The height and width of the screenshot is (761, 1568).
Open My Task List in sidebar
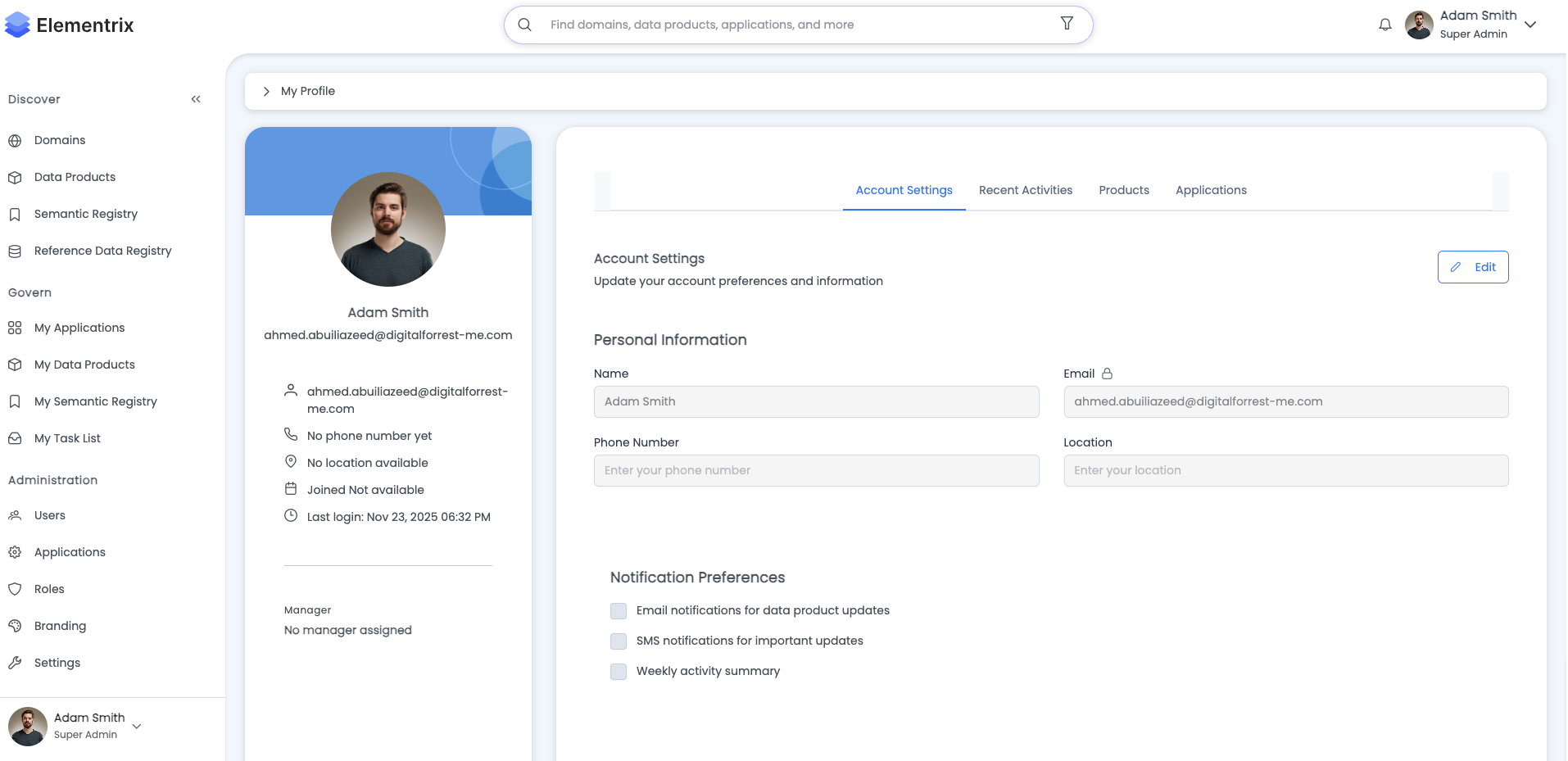67,438
